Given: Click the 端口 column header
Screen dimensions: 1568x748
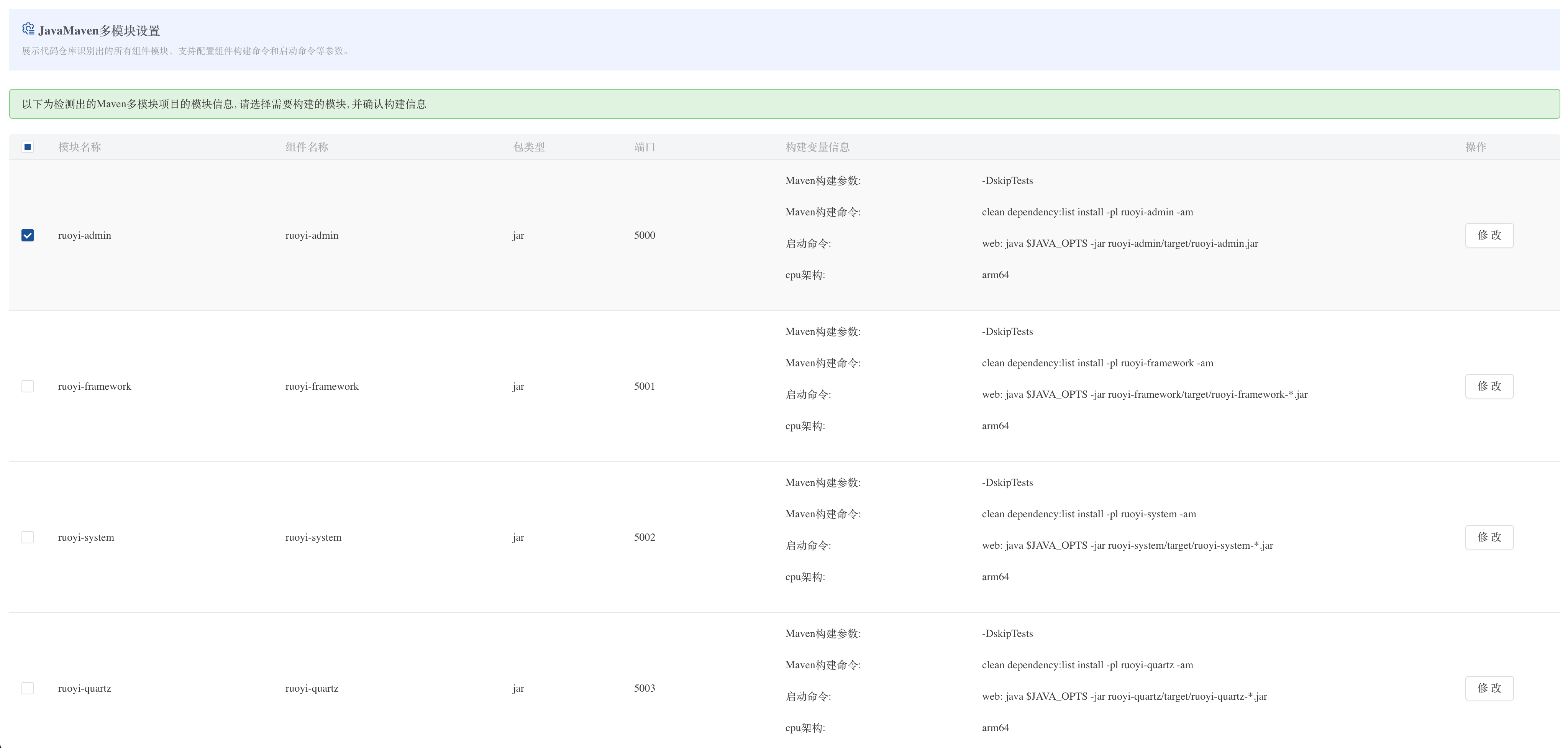Looking at the screenshot, I should click(645, 147).
